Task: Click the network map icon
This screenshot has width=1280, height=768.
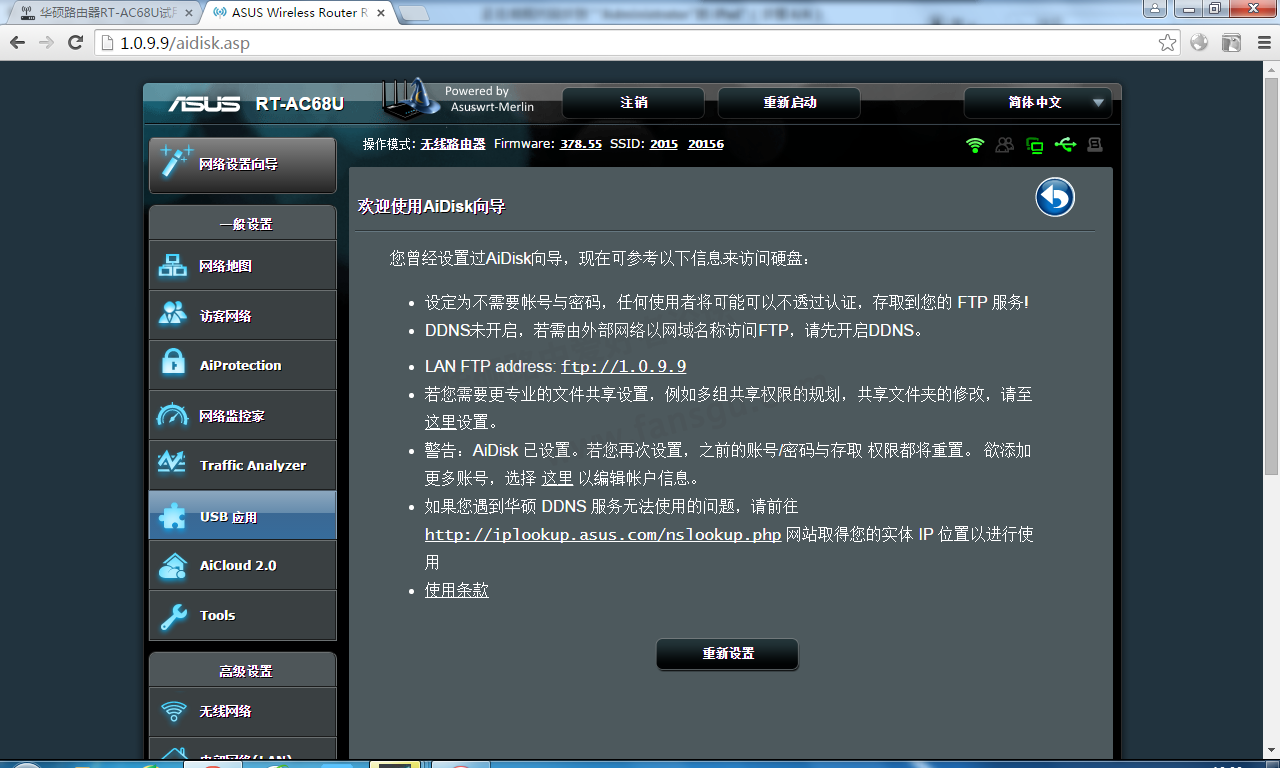Action: [174, 266]
